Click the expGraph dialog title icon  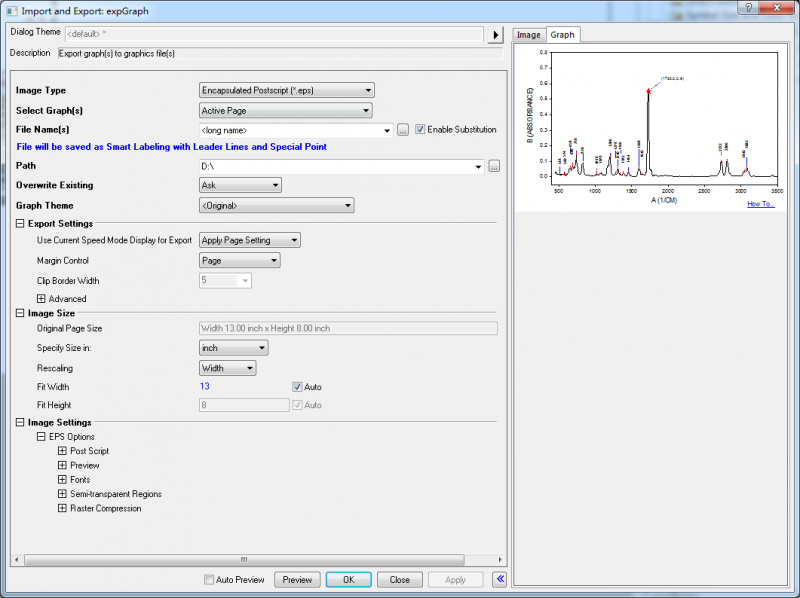coord(11,10)
